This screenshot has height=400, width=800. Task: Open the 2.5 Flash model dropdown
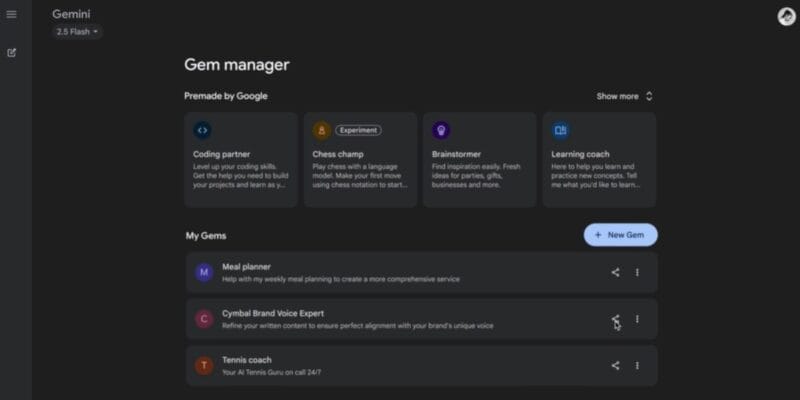tap(77, 32)
